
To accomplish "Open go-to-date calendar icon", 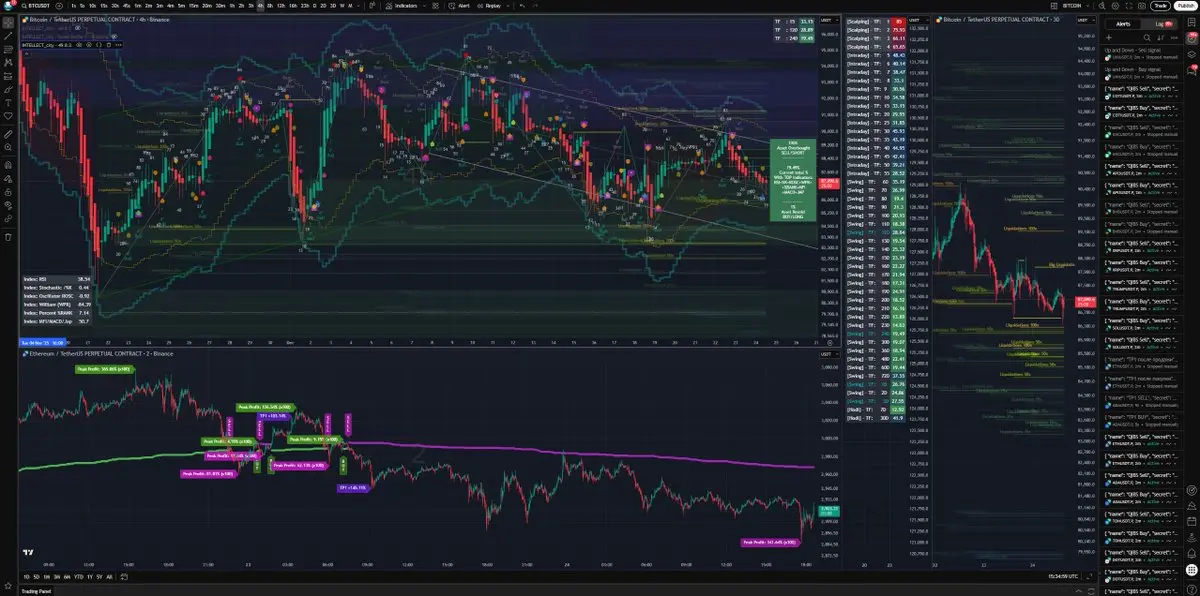I will tap(124, 577).
